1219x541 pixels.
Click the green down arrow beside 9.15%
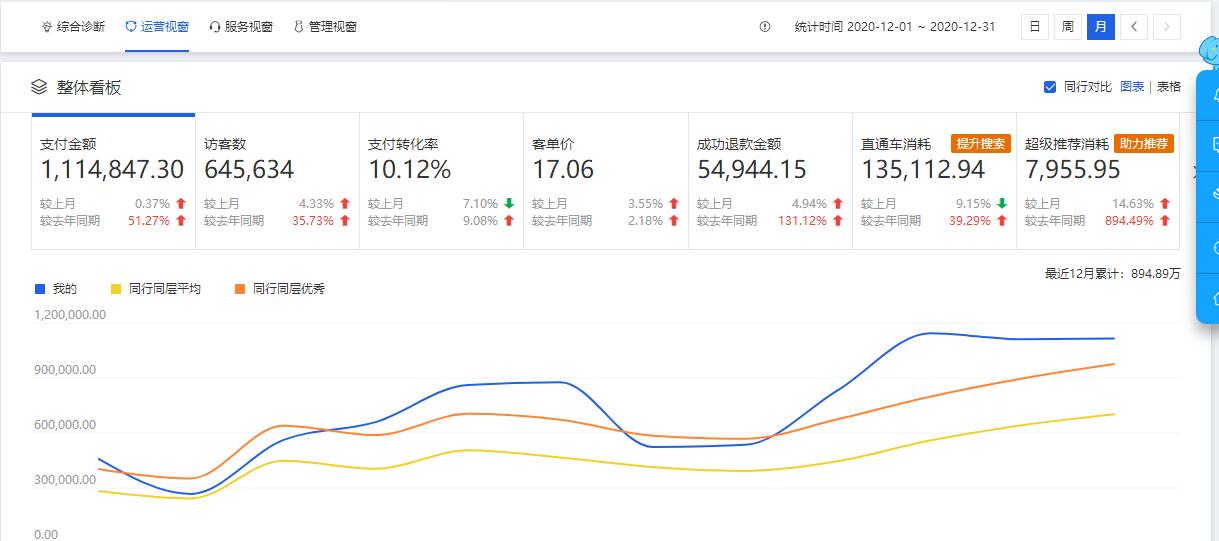1002,204
